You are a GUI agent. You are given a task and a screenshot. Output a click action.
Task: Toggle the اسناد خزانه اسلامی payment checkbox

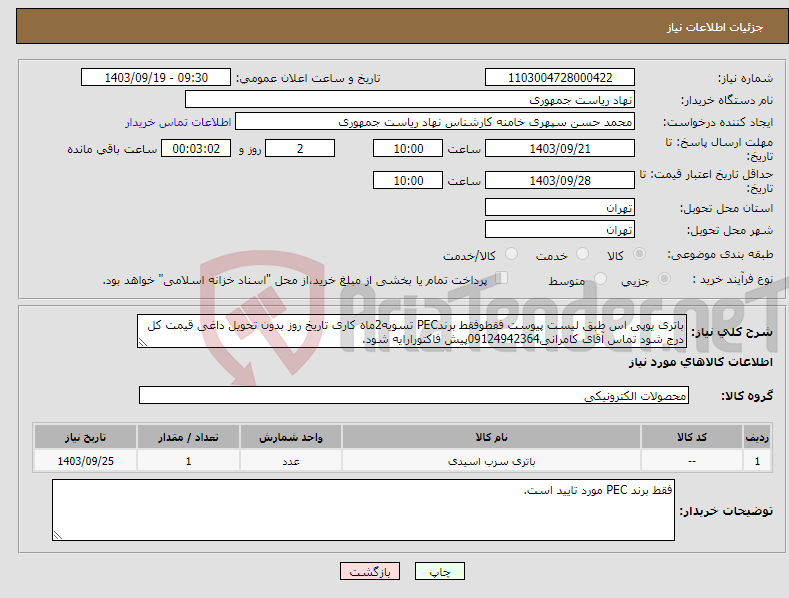tap(502, 278)
